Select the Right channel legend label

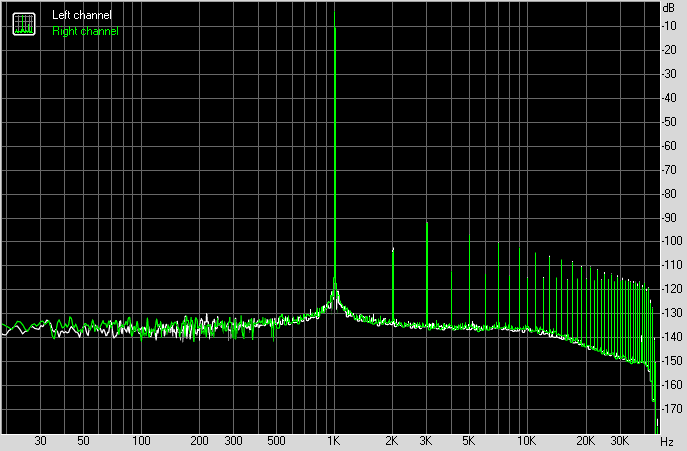click(x=85, y=31)
